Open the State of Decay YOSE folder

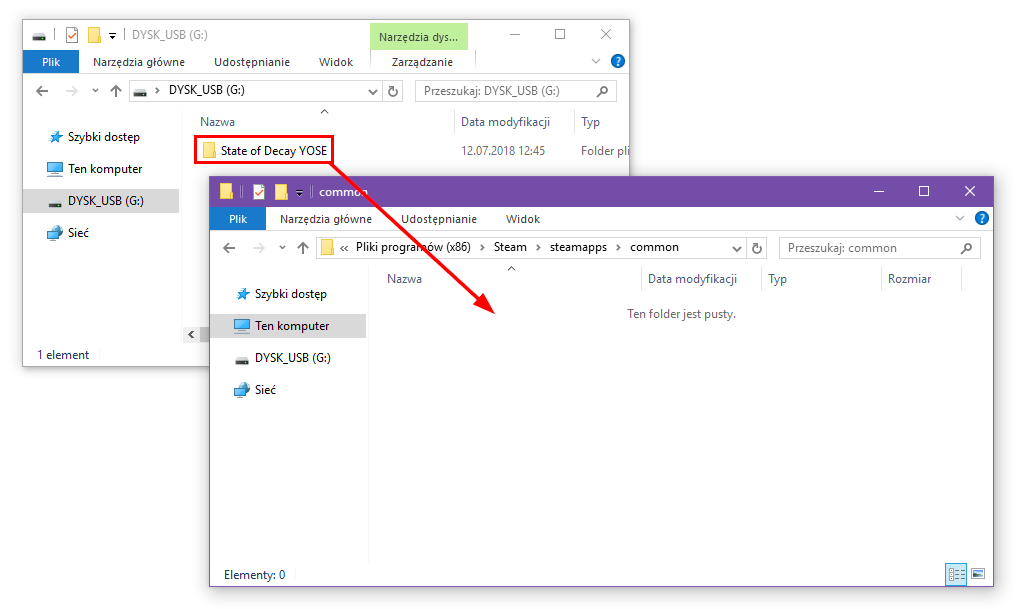coord(273,151)
